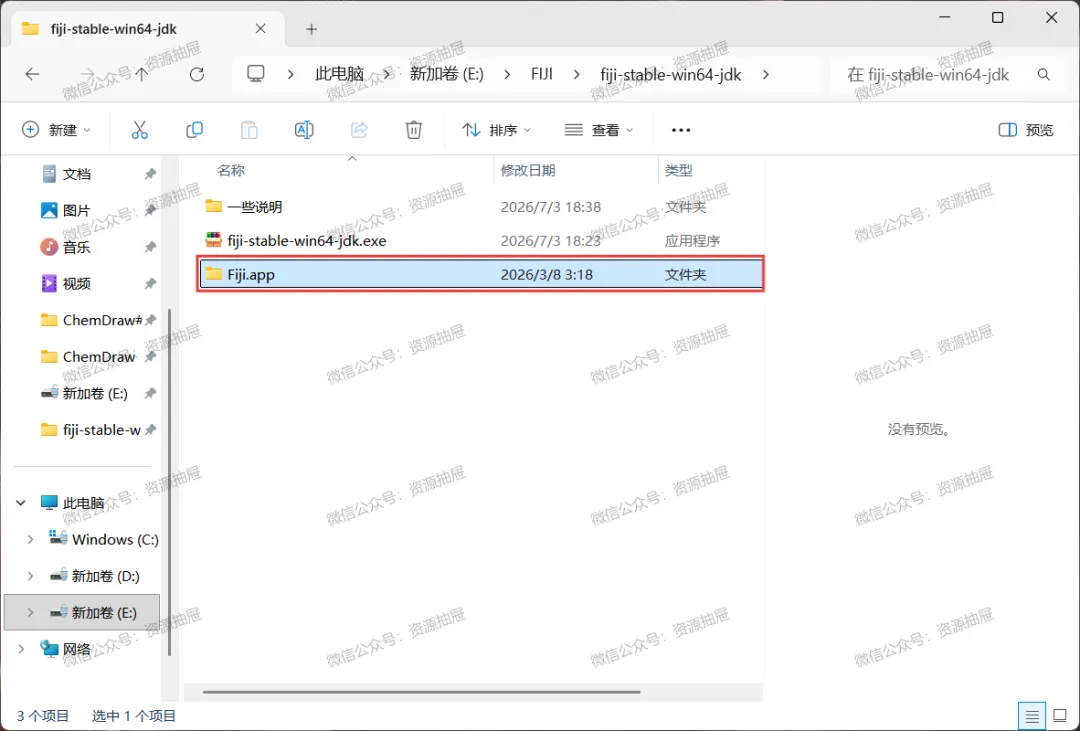Click chevron after fiji-stable-win64-jdk in address bar
This screenshot has width=1080, height=731.
click(x=766, y=74)
